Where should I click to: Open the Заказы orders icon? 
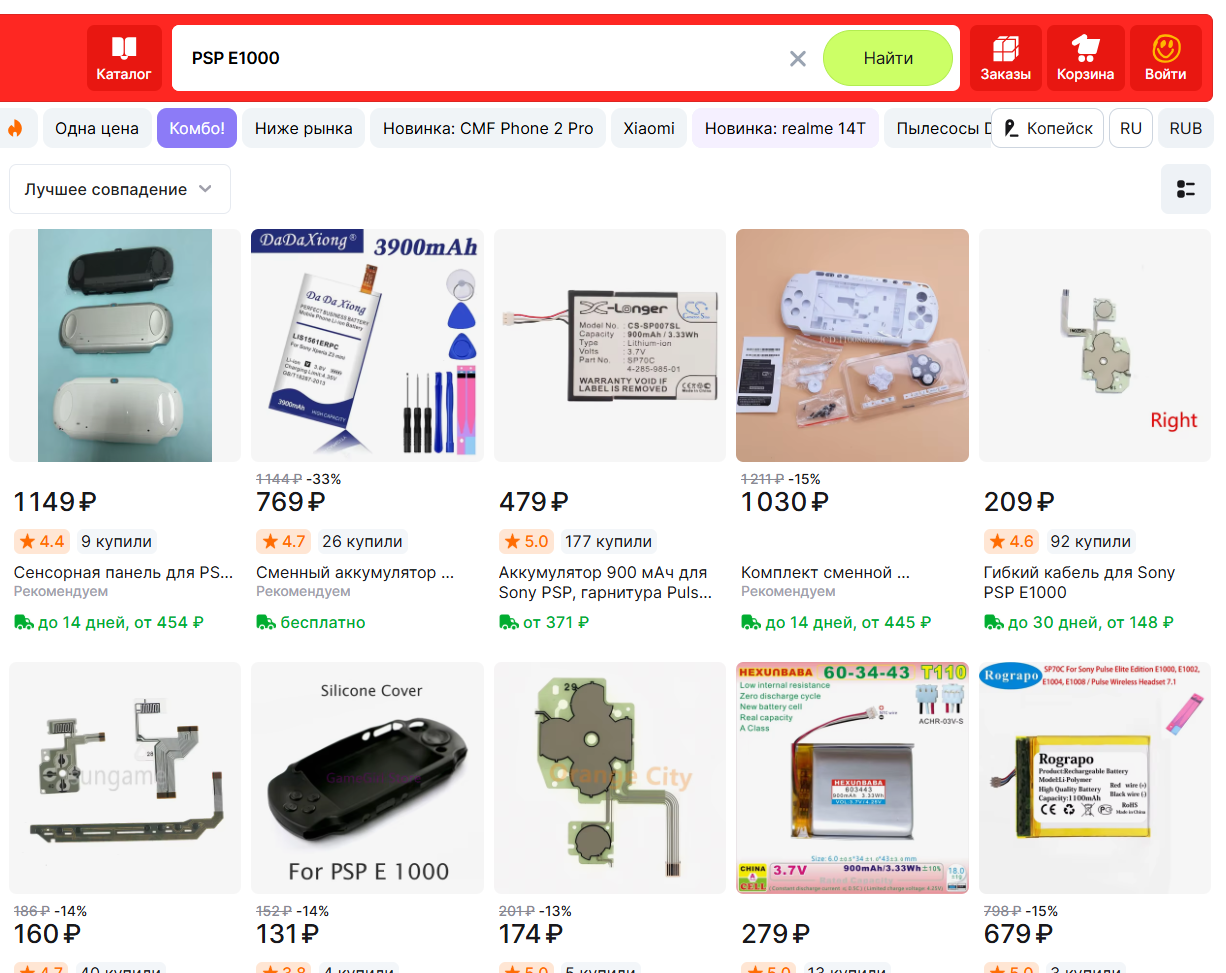[1005, 58]
